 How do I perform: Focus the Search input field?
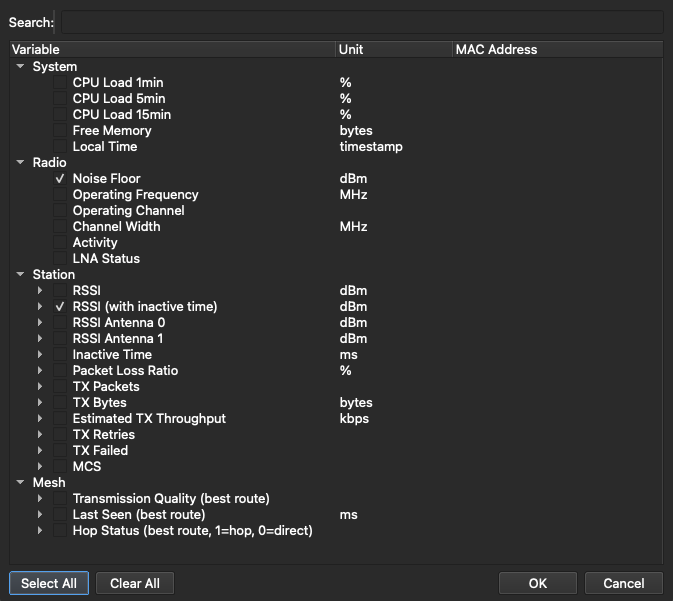(361, 22)
